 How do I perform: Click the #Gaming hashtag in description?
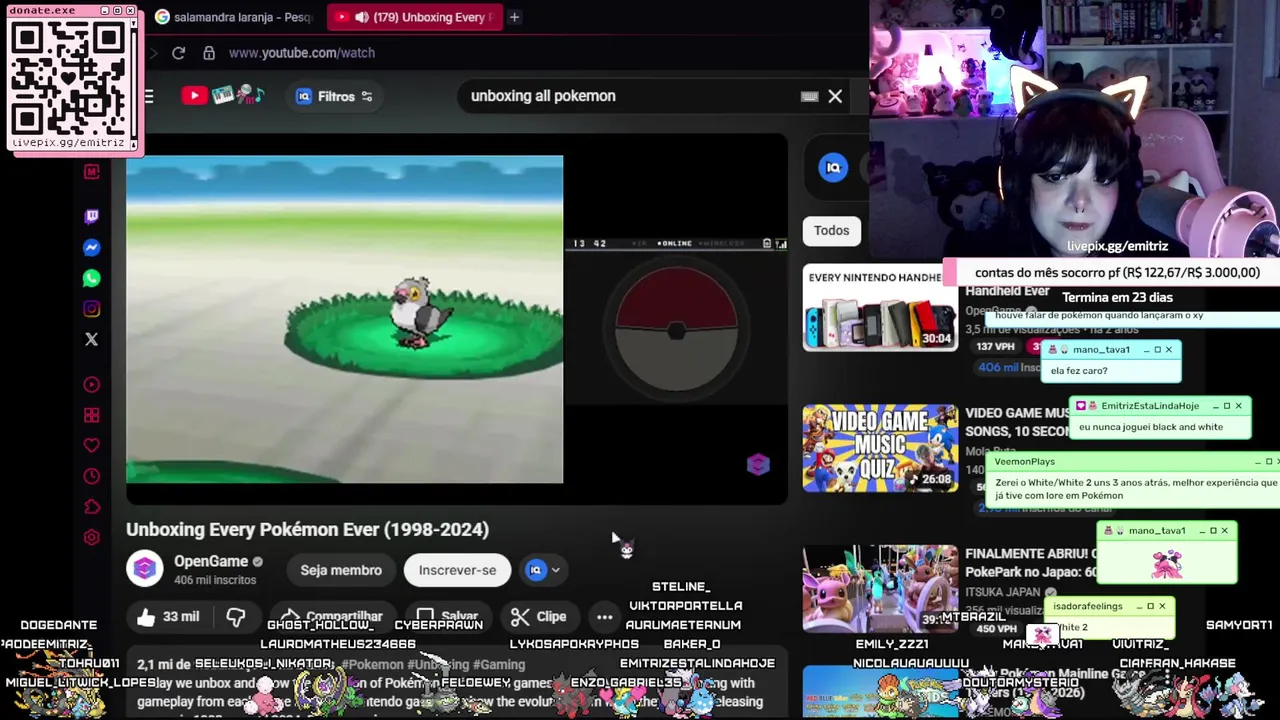coord(499,664)
